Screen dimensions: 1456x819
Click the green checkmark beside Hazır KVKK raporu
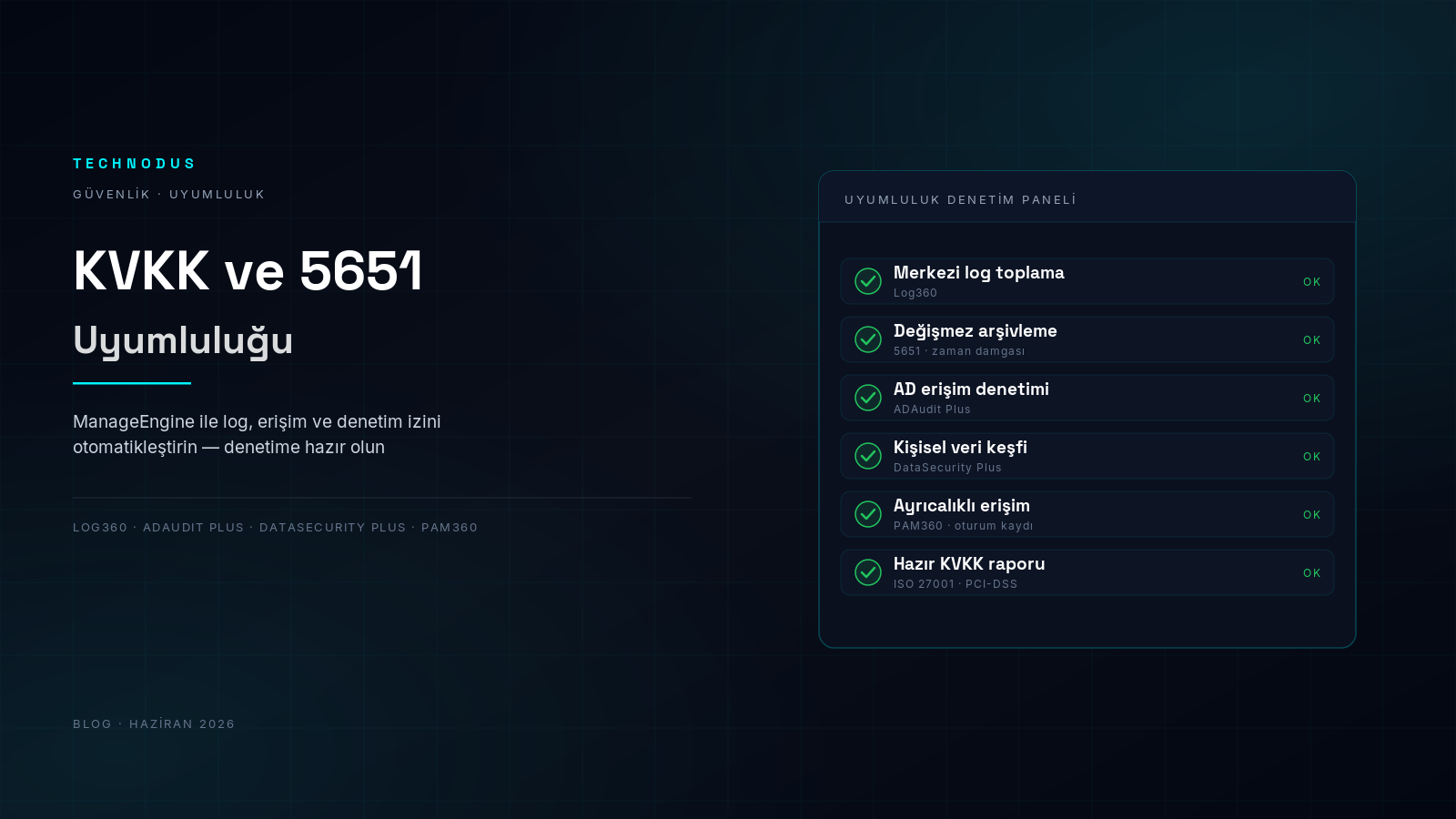tap(868, 572)
